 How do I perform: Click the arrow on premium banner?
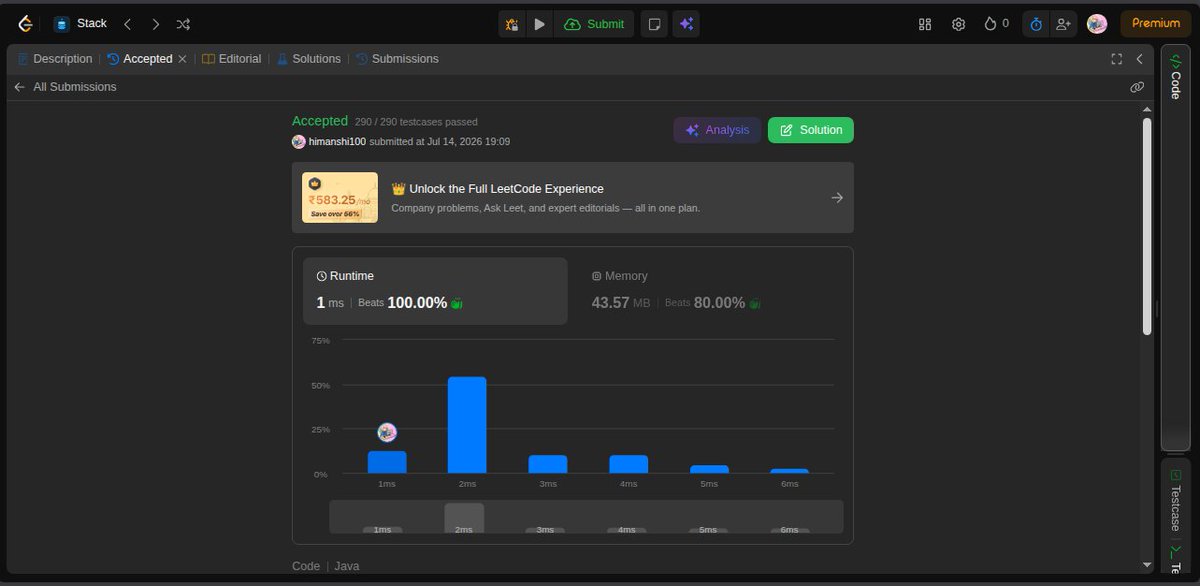click(837, 198)
